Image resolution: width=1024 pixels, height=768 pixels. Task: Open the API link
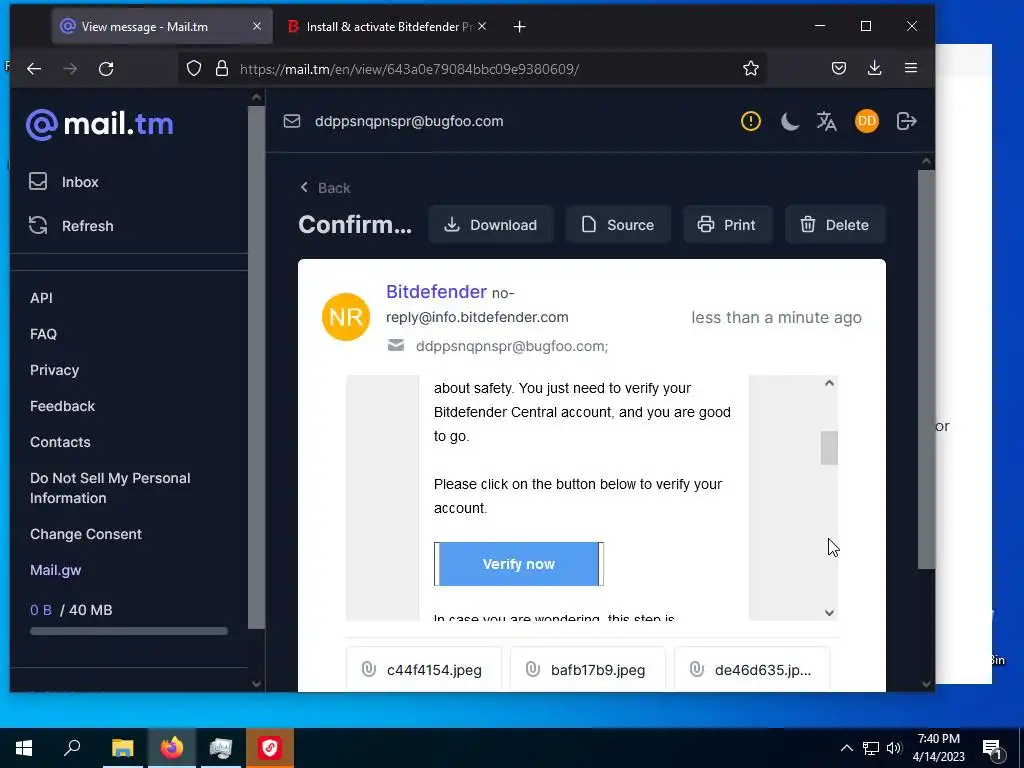tap(41, 298)
